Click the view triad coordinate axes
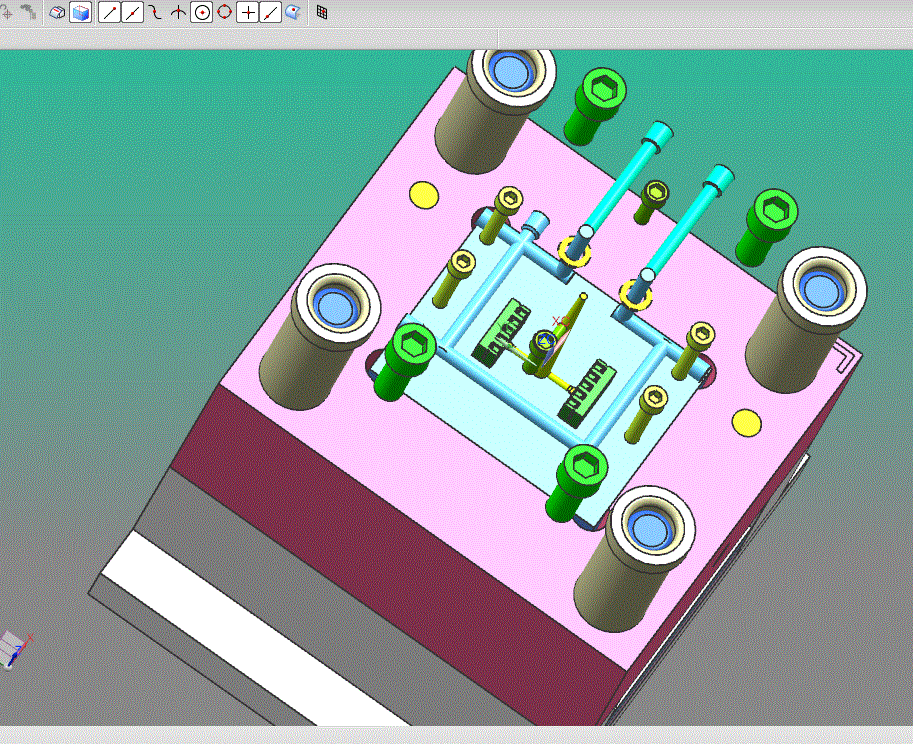 click(x=16, y=650)
